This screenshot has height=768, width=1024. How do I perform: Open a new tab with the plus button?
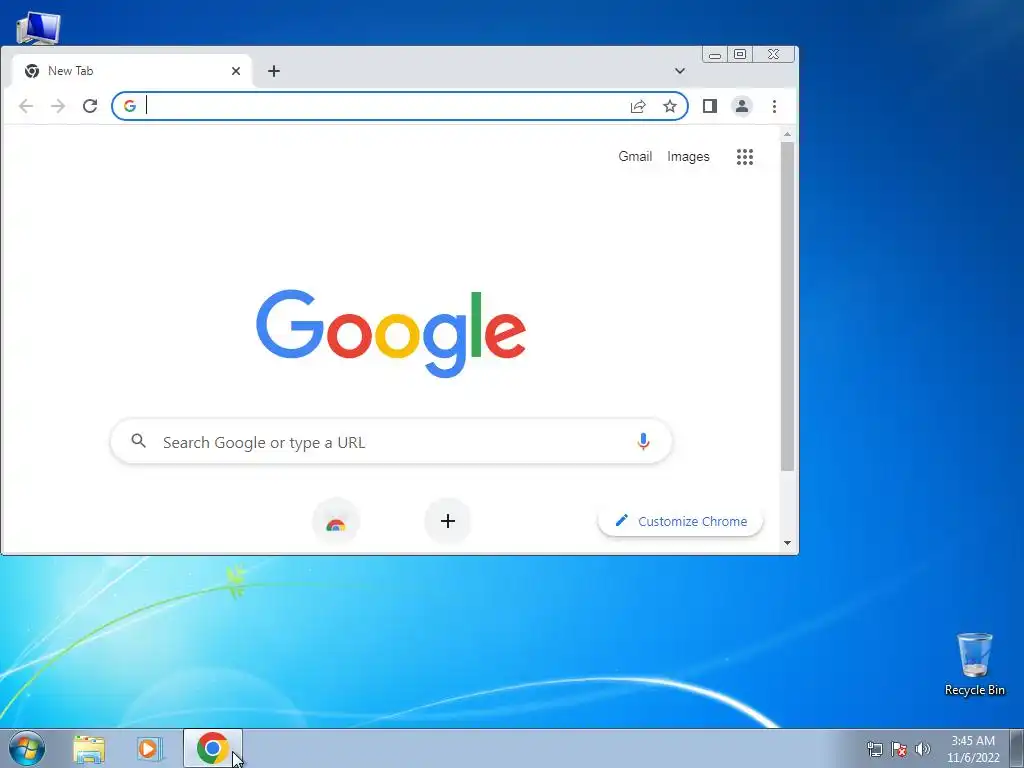[274, 71]
